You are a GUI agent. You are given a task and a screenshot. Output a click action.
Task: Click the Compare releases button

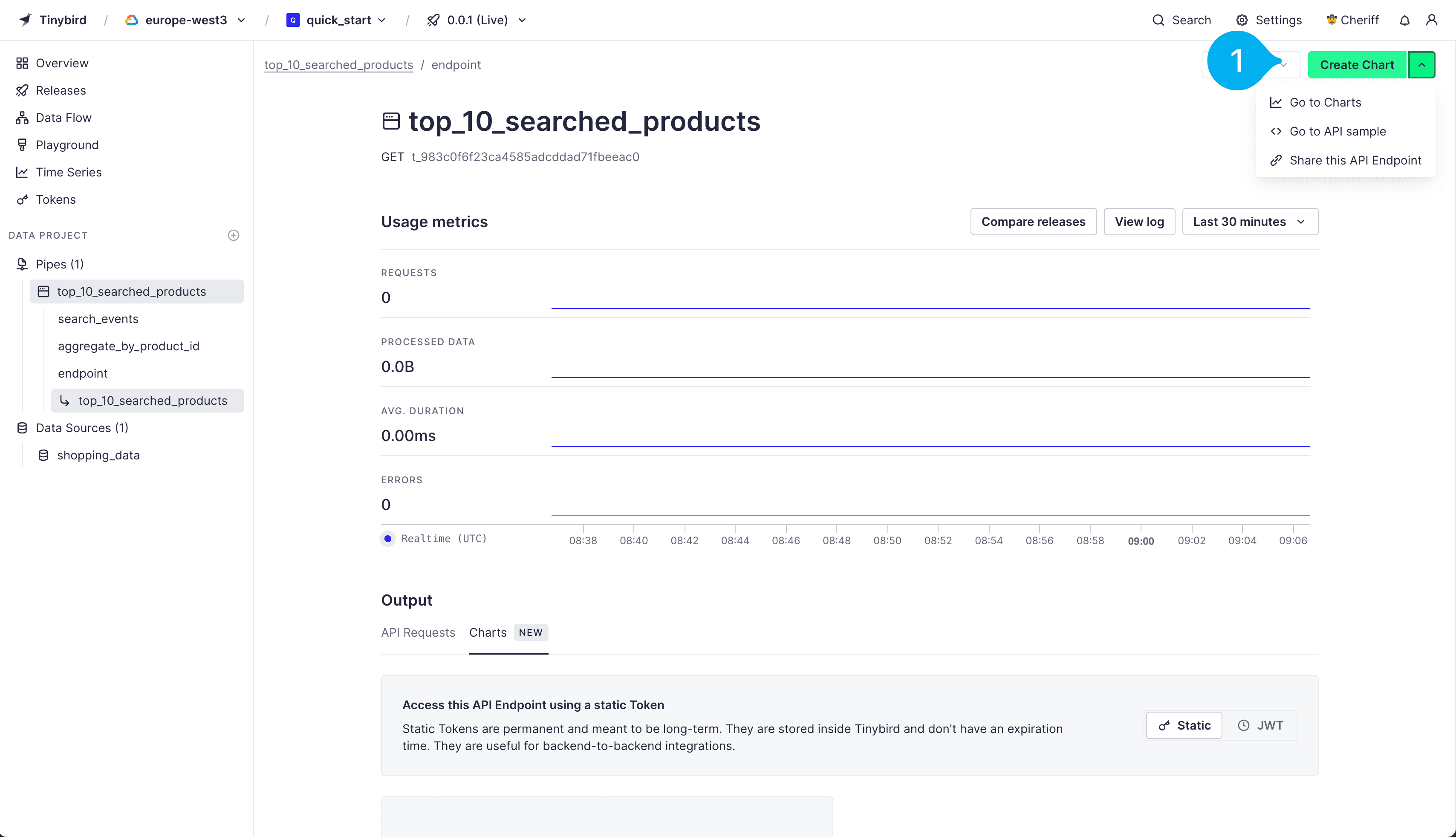(x=1034, y=222)
